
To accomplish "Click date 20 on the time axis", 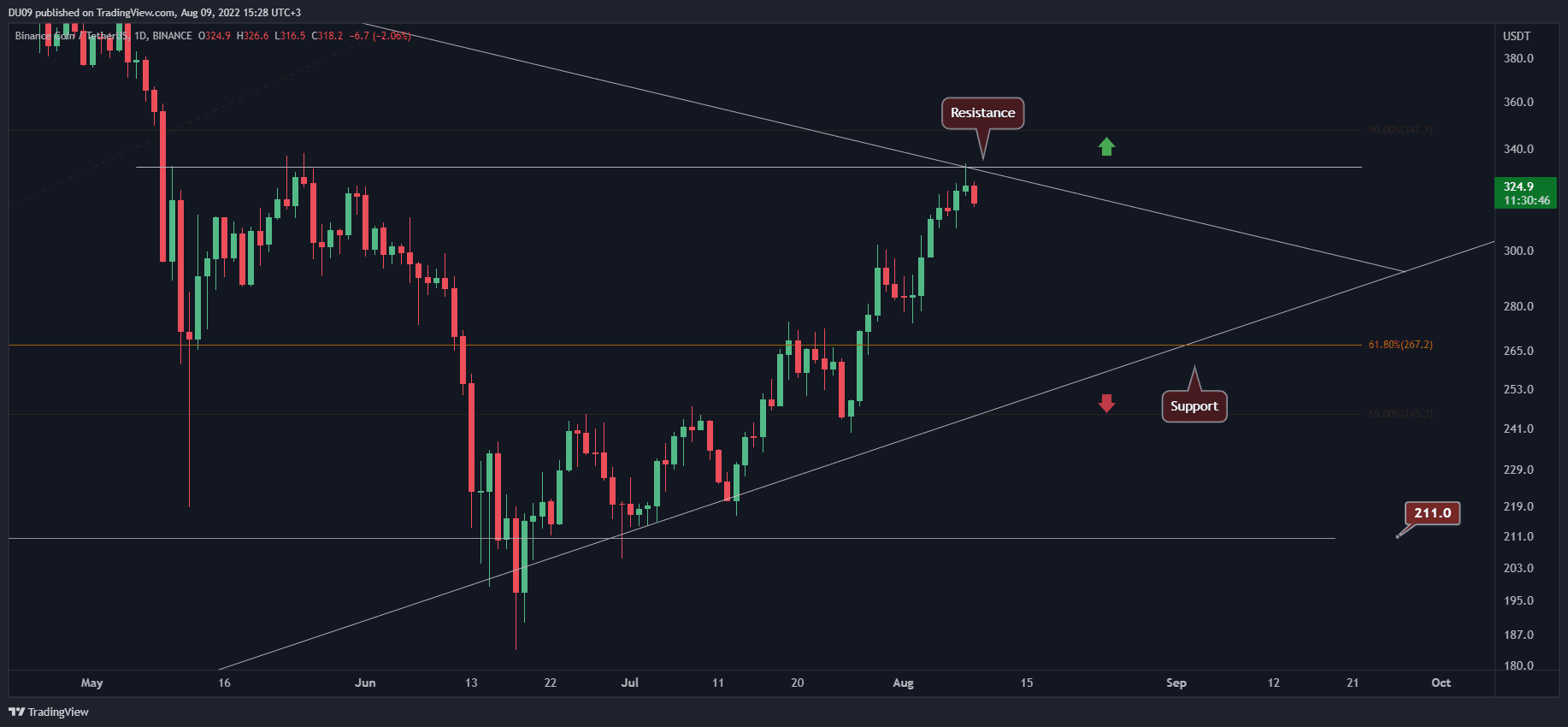I will [798, 683].
